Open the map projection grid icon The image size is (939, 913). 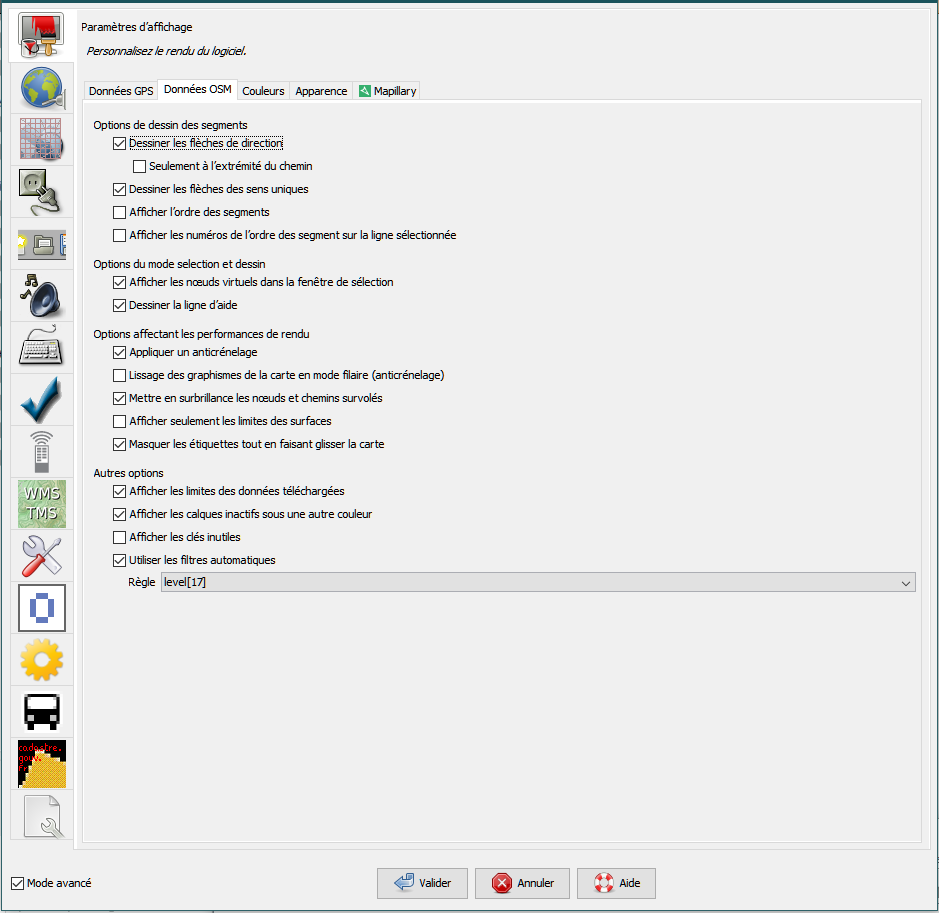pyautogui.click(x=42, y=140)
